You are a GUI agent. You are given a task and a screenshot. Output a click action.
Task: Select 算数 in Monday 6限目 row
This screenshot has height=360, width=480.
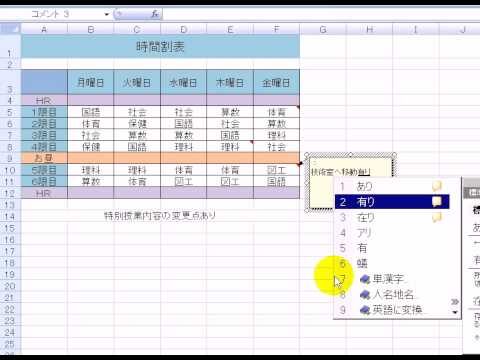pyautogui.click(x=90, y=182)
